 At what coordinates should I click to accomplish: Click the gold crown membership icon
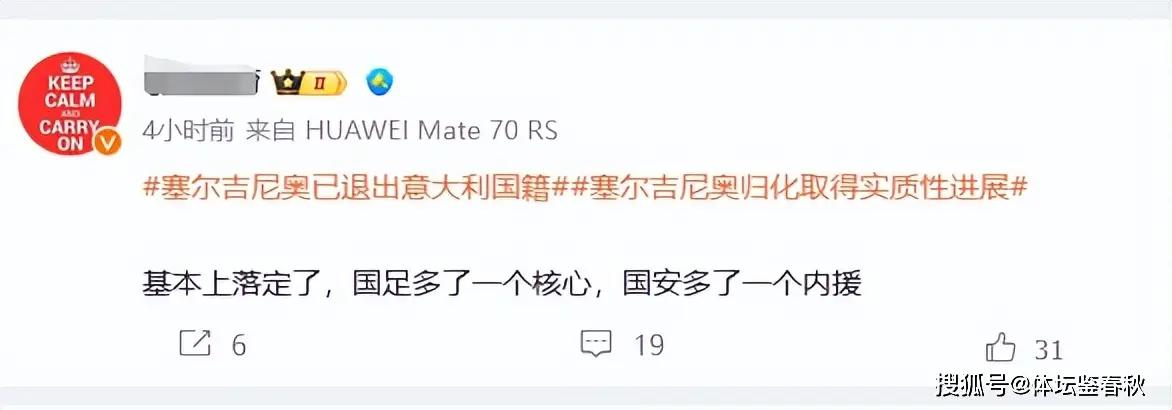pos(285,81)
